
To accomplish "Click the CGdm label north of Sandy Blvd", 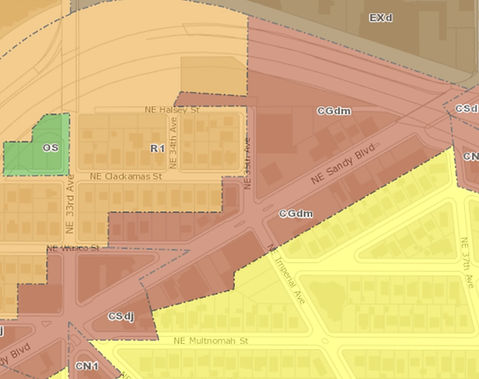I will coord(334,111).
